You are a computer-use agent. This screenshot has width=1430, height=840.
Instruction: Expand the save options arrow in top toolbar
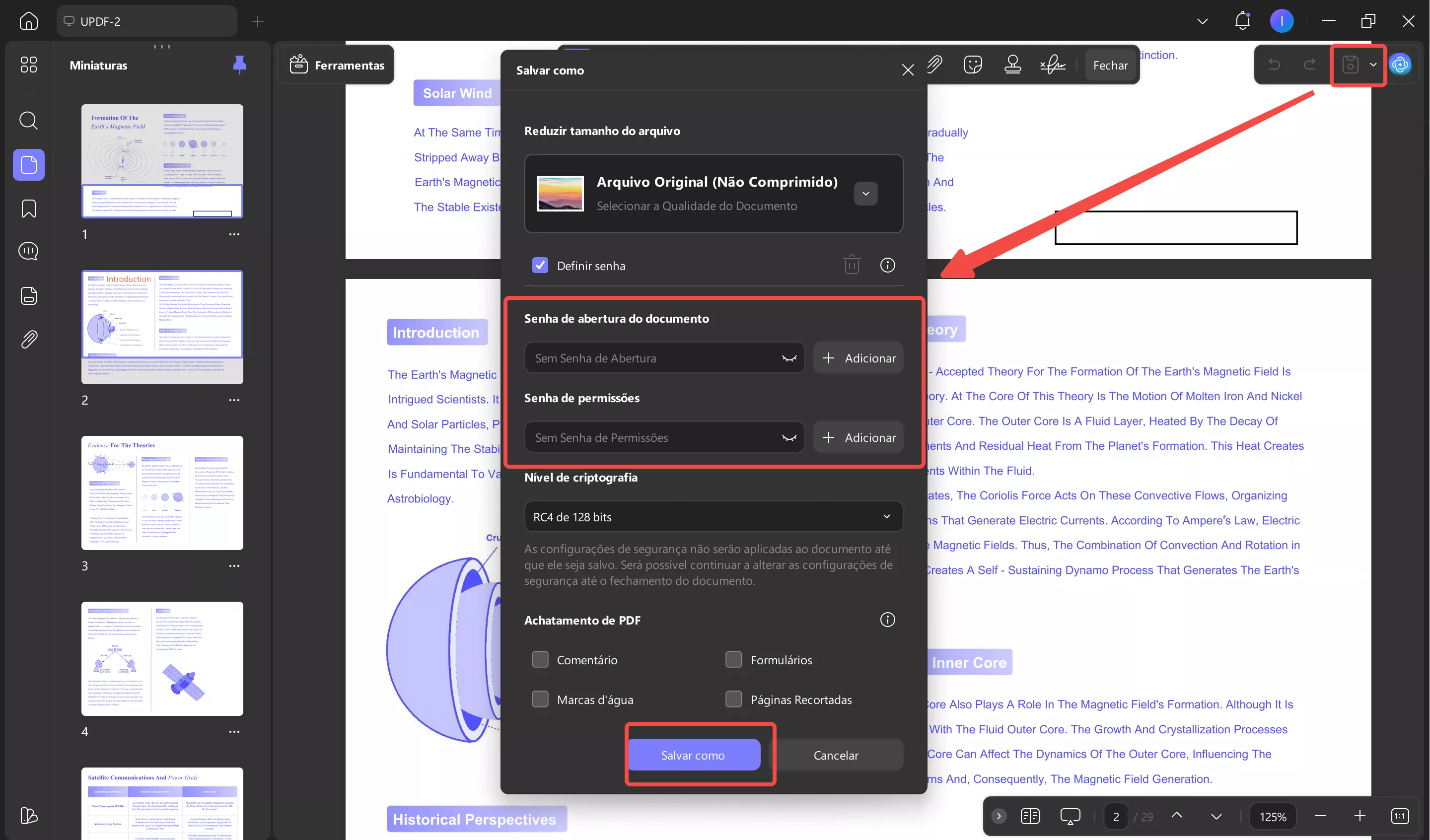coord(1373,65)
